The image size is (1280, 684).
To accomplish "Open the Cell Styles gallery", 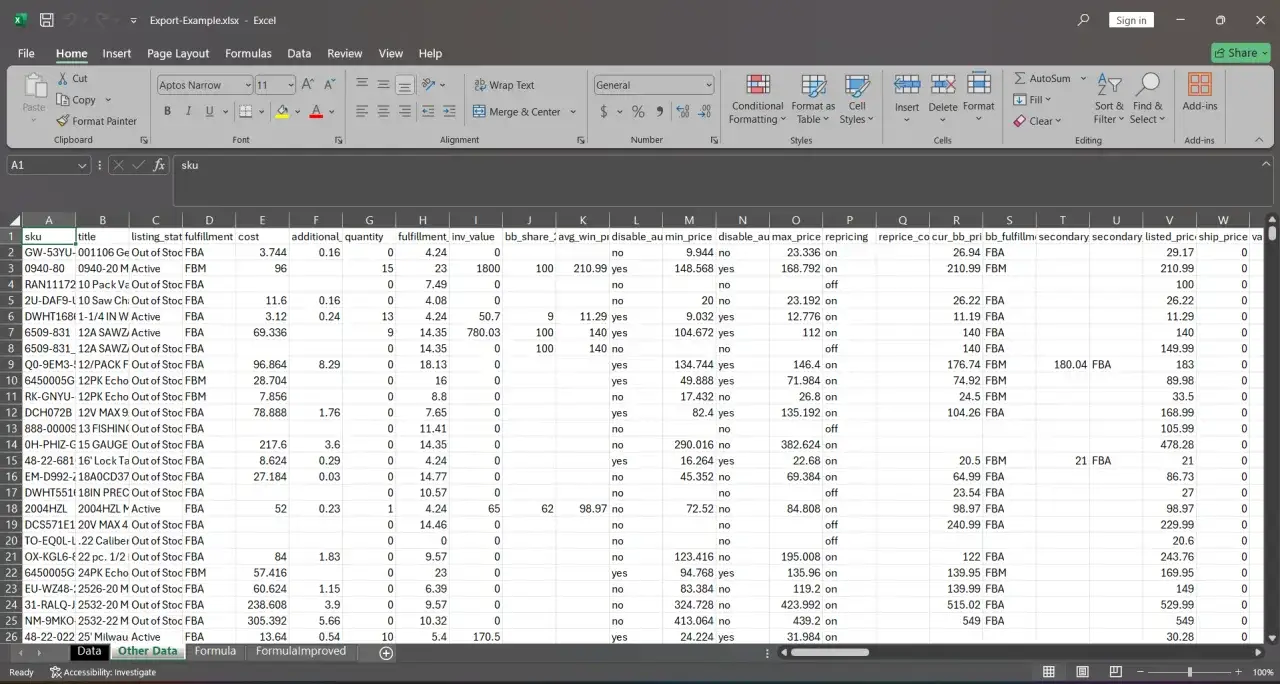I will [x=857, y=99].
